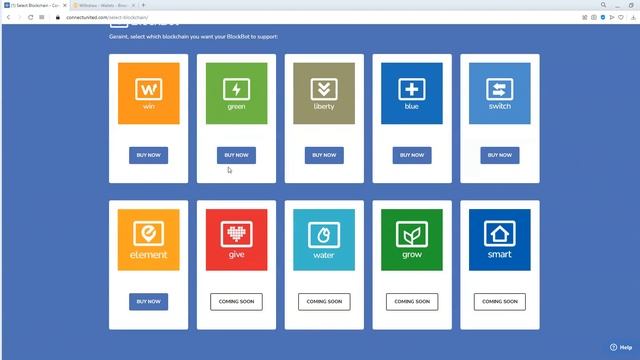
Task: Click the padlock site security icon
Action: pyautogui.click(x=58, y=18)
